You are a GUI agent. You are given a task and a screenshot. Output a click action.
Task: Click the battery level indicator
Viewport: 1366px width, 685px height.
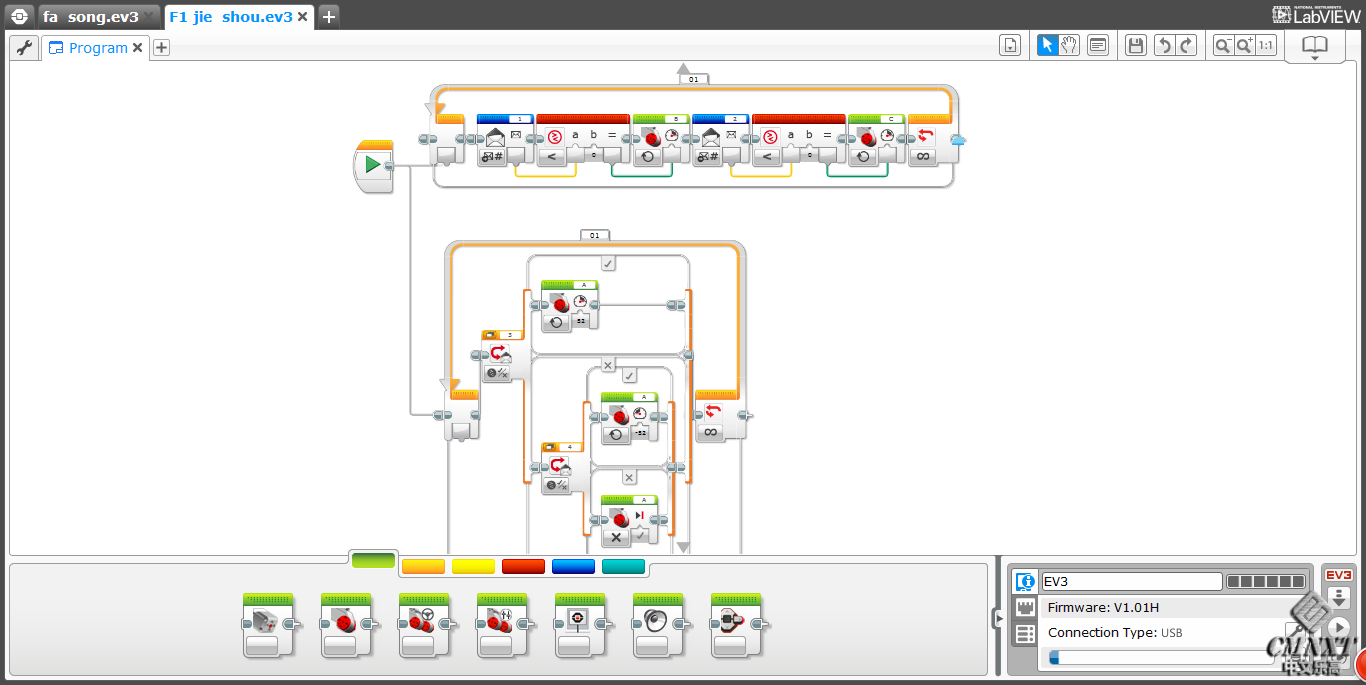(1266, 582)
